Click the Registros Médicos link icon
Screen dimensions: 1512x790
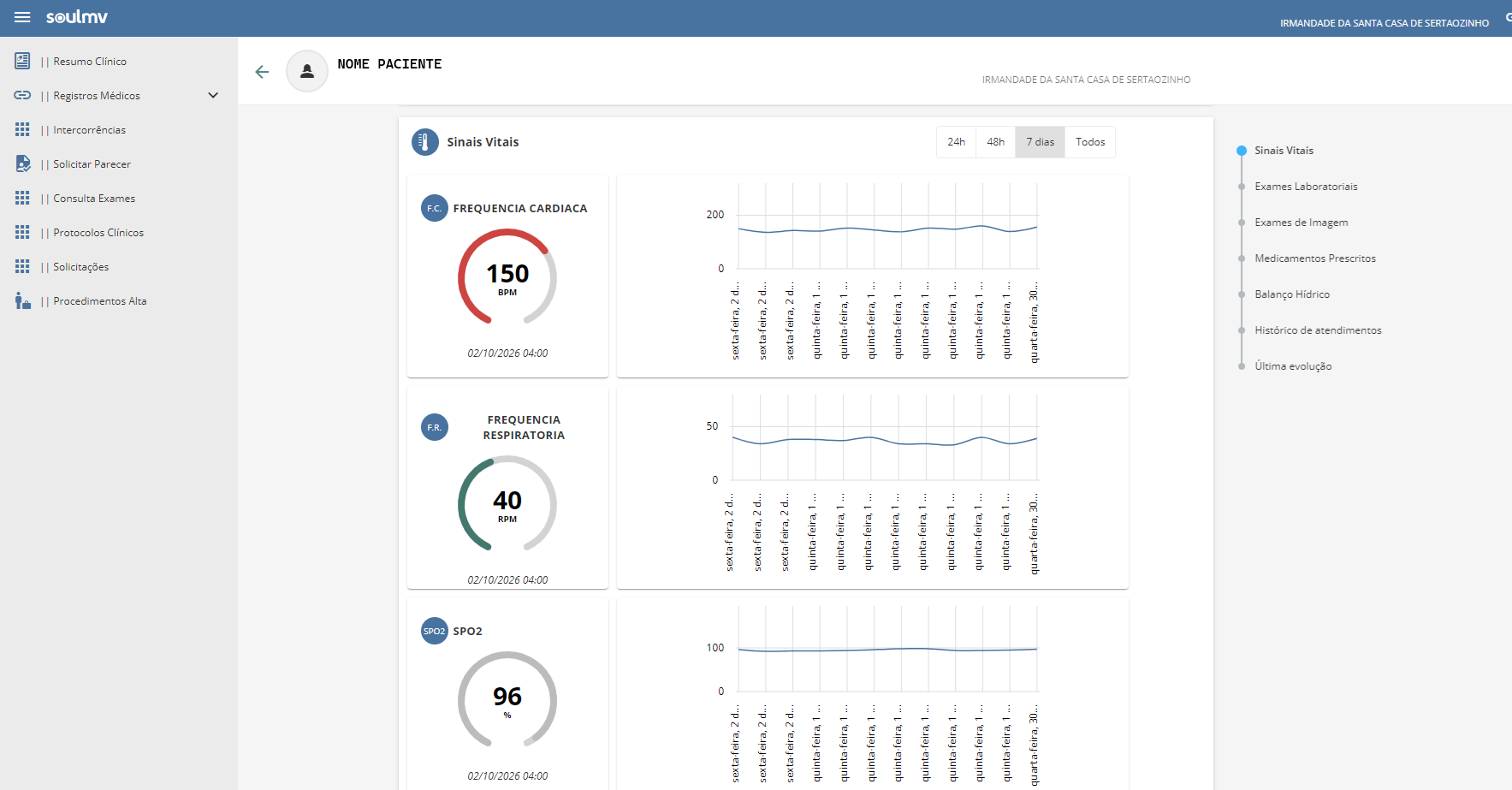point(22,95)
